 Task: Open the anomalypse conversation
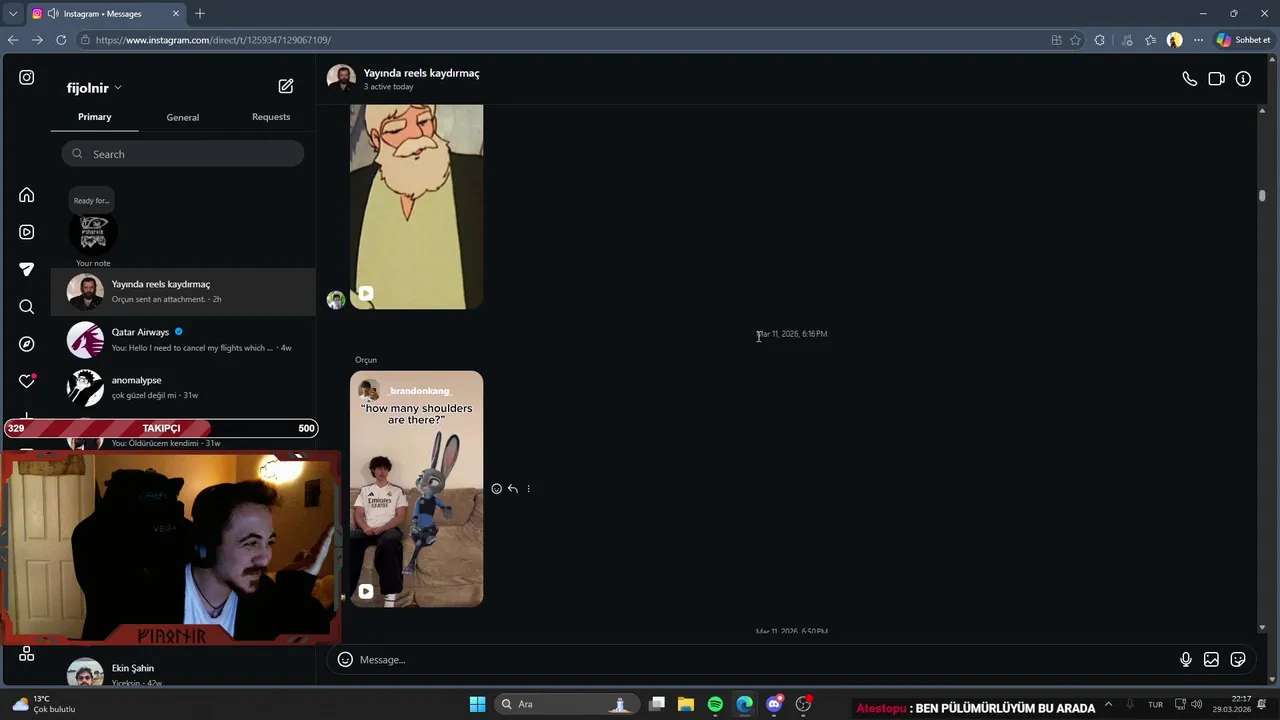tap(183, 388)
